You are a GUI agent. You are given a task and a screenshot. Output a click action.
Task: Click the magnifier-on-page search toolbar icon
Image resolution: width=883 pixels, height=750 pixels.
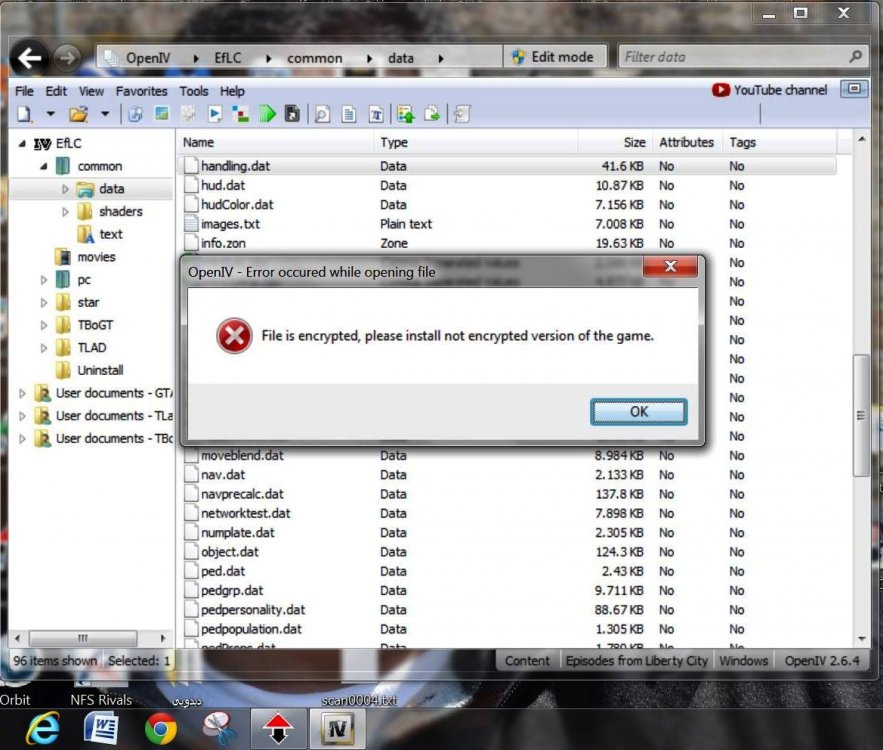322,114
